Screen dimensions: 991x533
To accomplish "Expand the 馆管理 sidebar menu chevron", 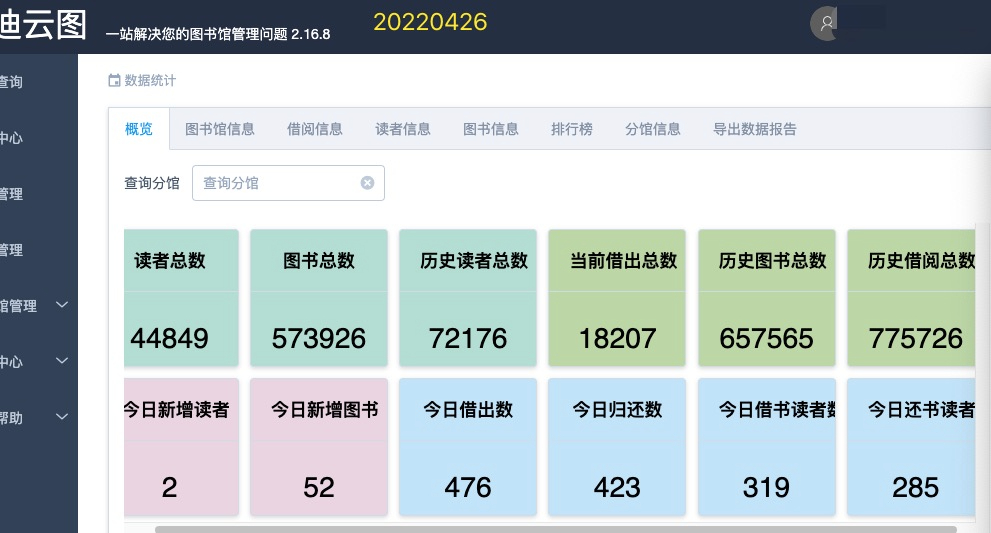I will point(62,305).
